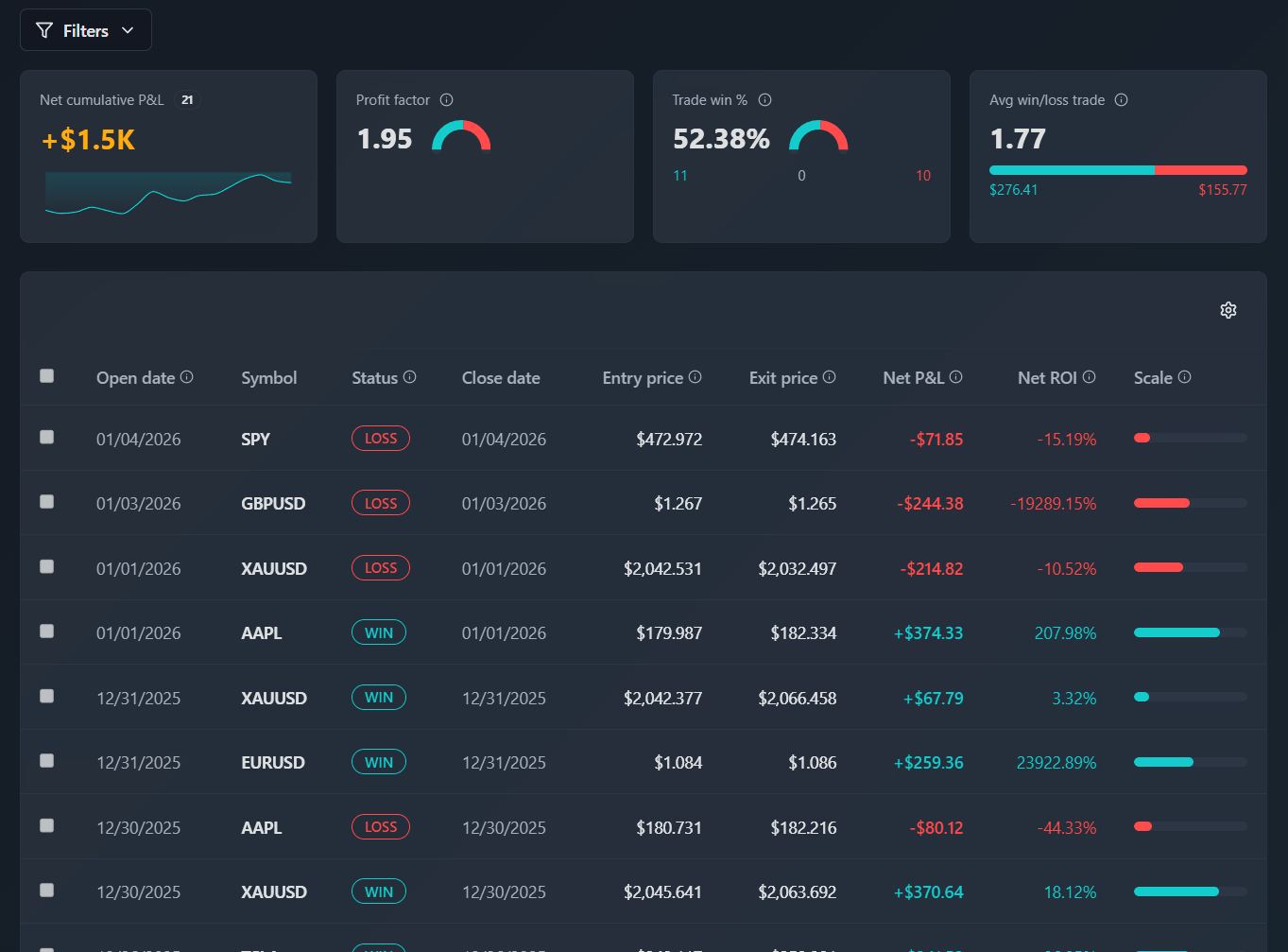1288x952 pixels.
Task: Click the filter funnel icon
Action: pos(43,29)
